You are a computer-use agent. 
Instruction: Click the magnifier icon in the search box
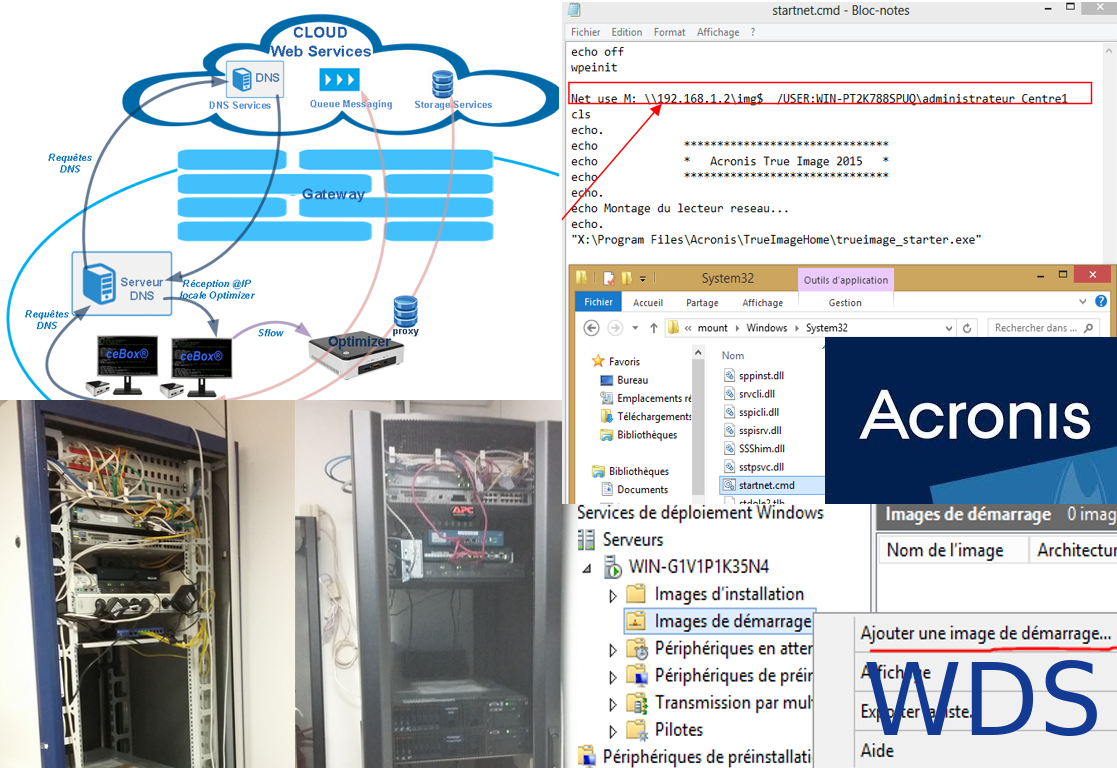(x=1088, y=328)
